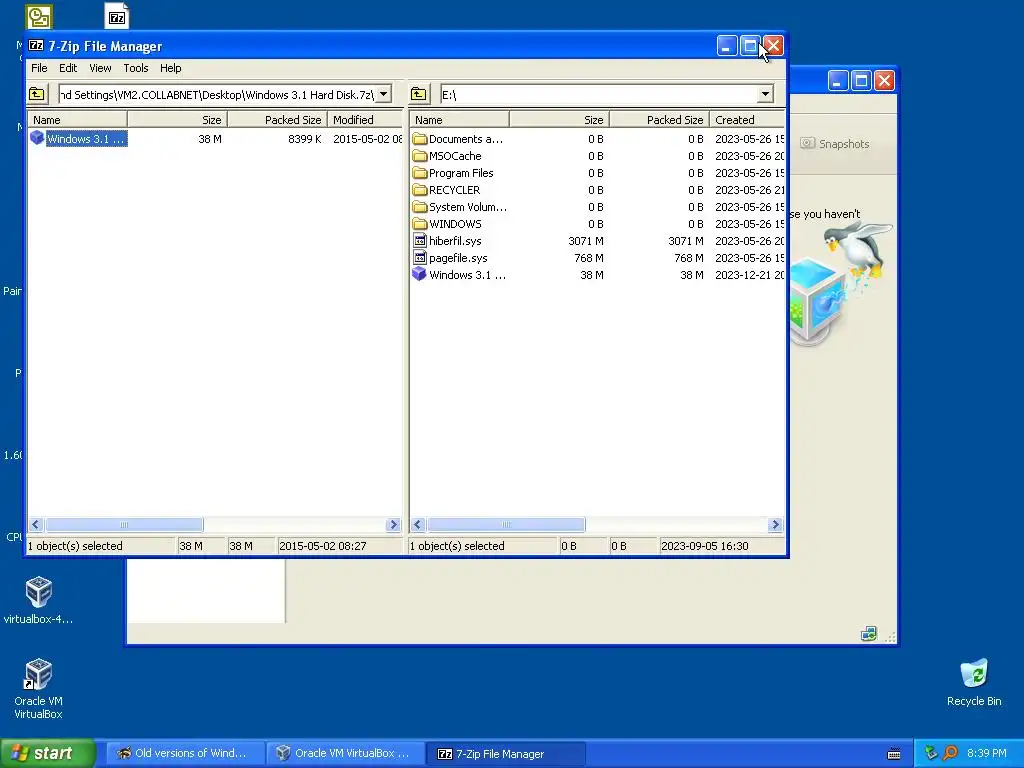Sort right panel by Name column
The height and width of the screenshot is (768, 1024).
tap(459, 120)
